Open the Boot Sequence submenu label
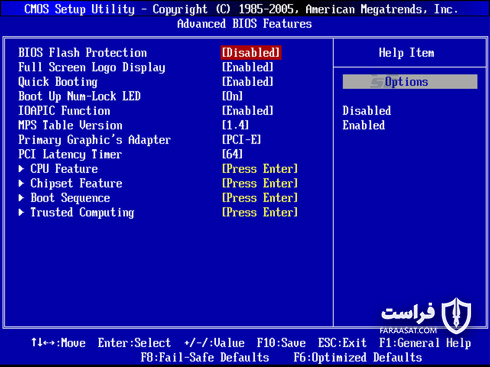Image resolution: width=490 pixels, height=367 pixels. point(70,198)
